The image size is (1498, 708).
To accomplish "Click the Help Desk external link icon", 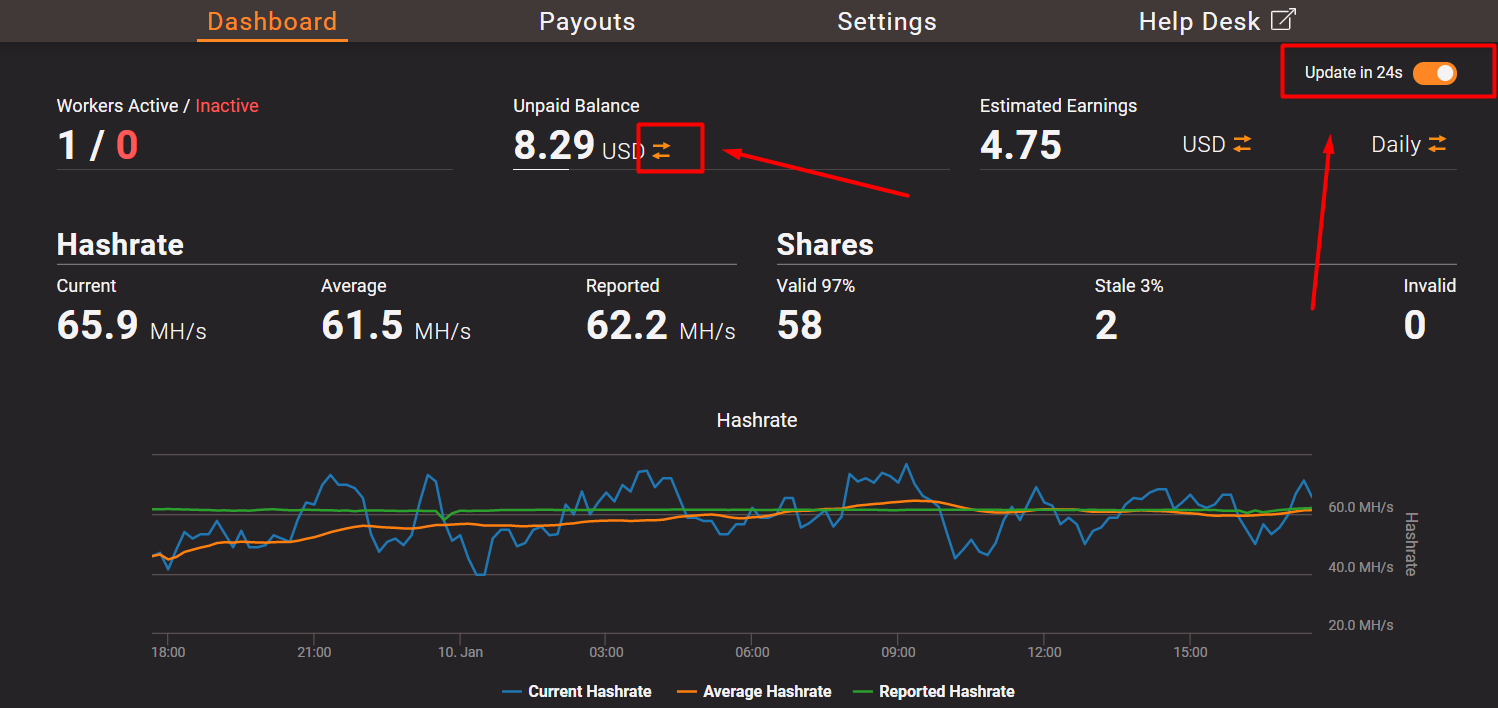I will pos(1283,20).
